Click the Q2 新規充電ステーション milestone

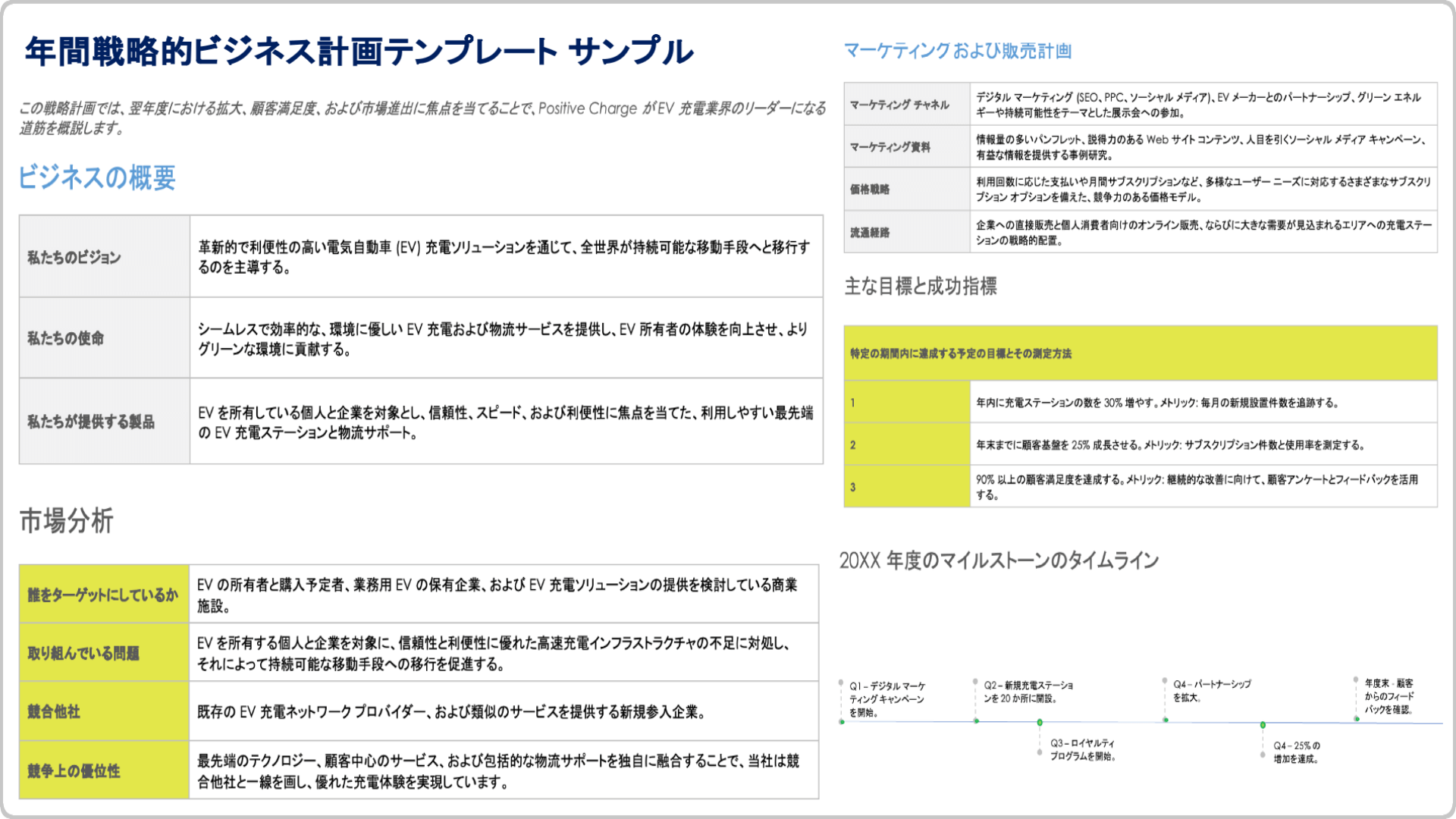click(1028, 692)
